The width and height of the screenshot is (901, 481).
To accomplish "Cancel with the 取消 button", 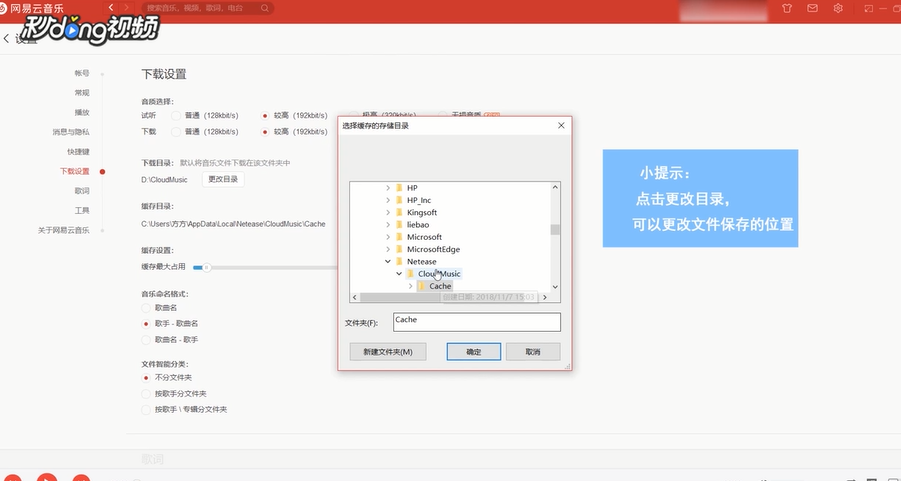I will coord(533,352).
